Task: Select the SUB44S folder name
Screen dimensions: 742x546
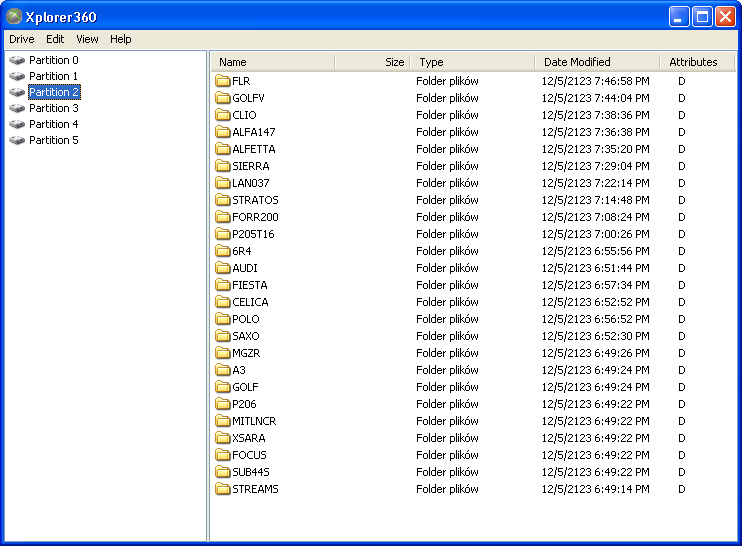Action: [251, 473]
